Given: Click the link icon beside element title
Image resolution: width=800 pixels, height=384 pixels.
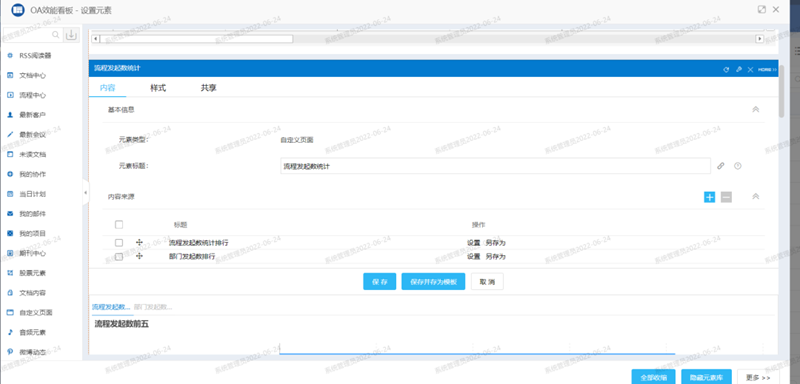Looking at the screenshot, I should (x=720, y=166).
